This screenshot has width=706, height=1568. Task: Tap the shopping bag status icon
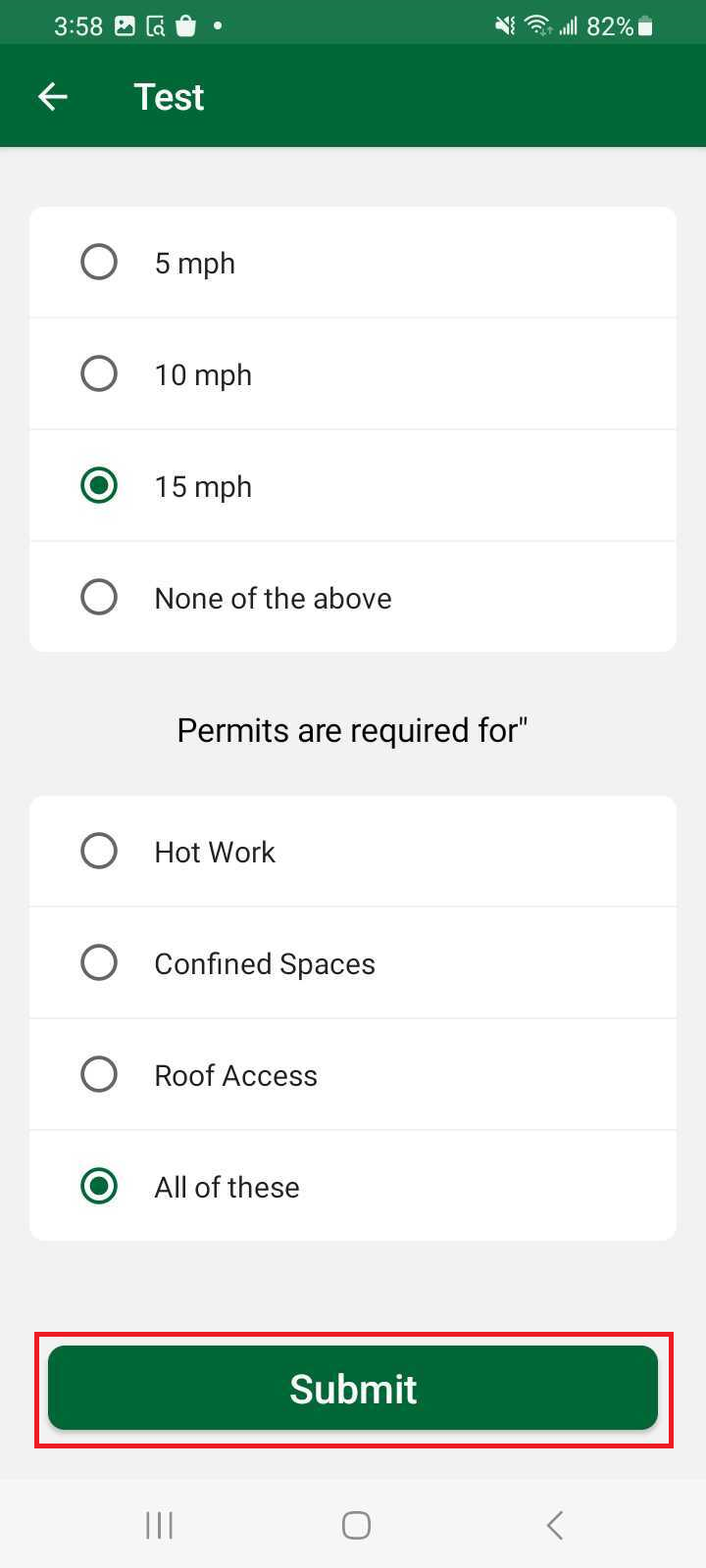[x=186, y=26]
